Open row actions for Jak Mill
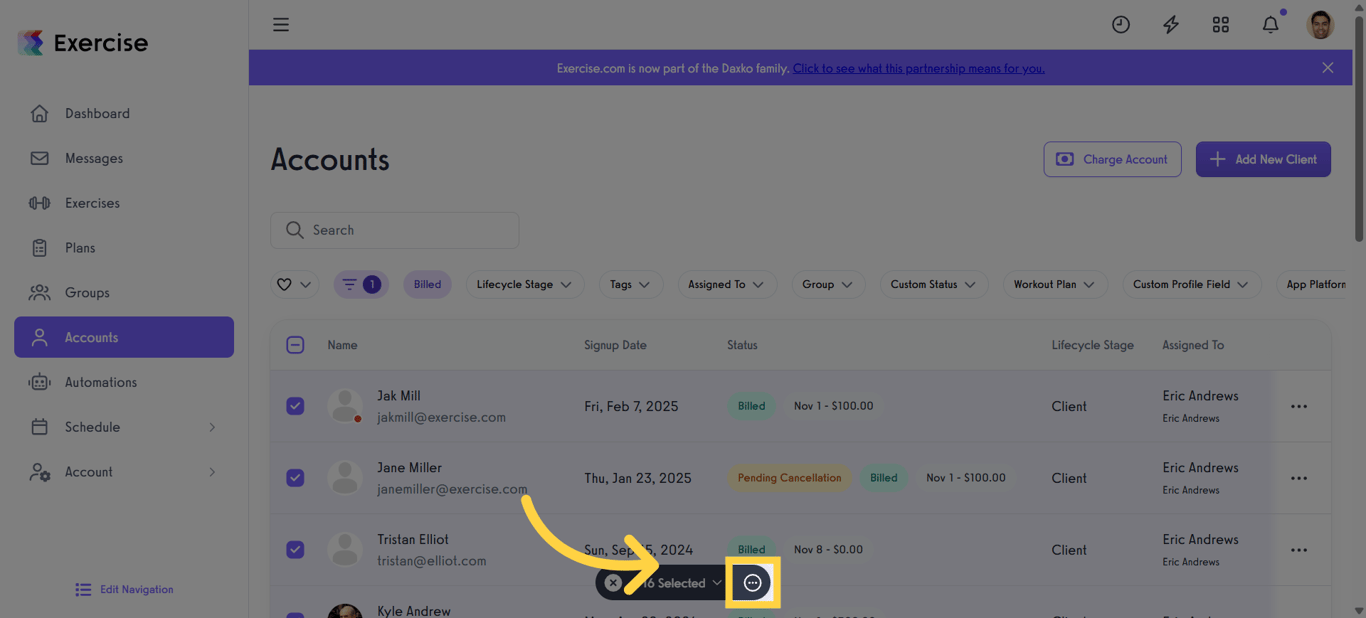 coord(1299,406)
